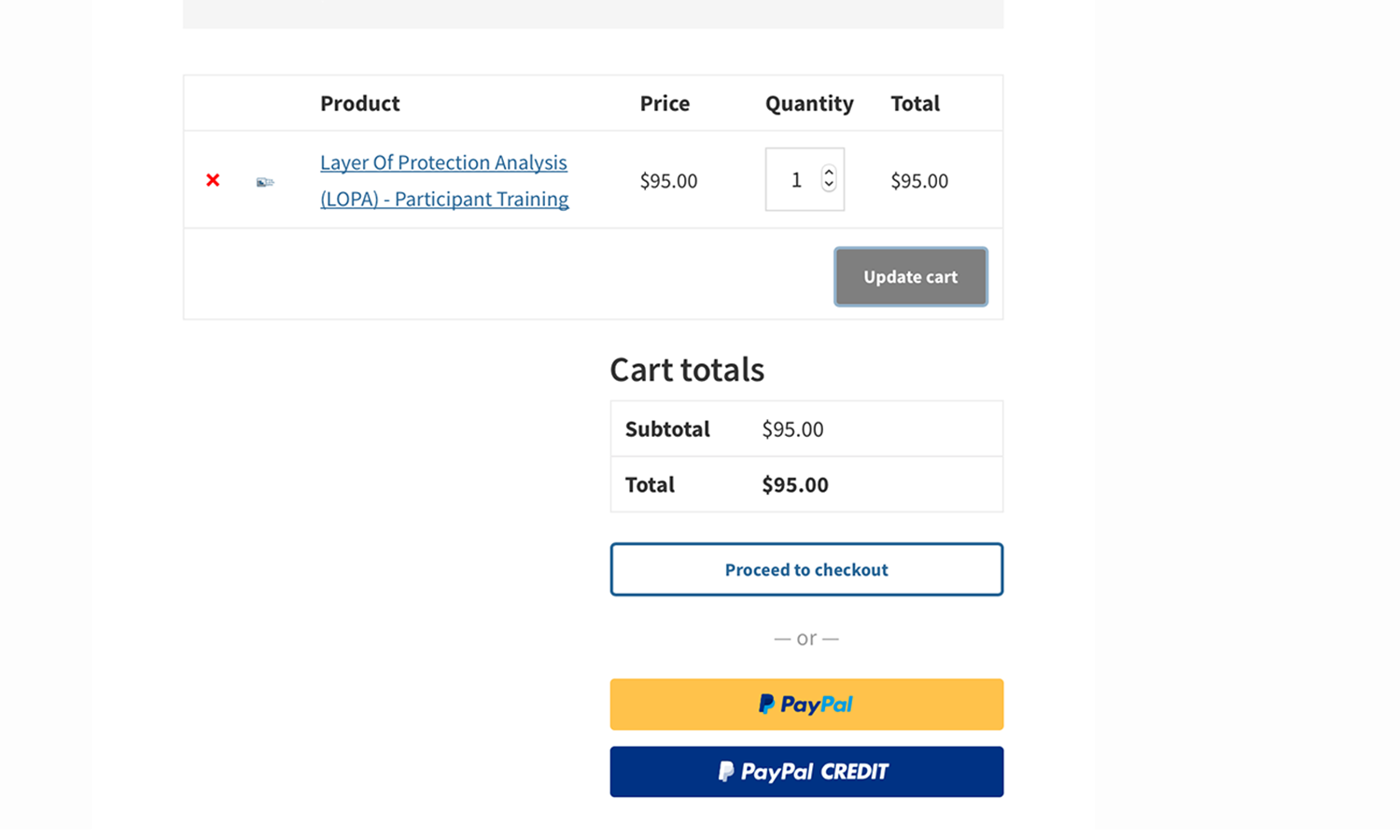Proceed to checkout
Image resolution: width=1400 pixels, height=840 pixels.
pyautogui.click(x=806, y=569)
